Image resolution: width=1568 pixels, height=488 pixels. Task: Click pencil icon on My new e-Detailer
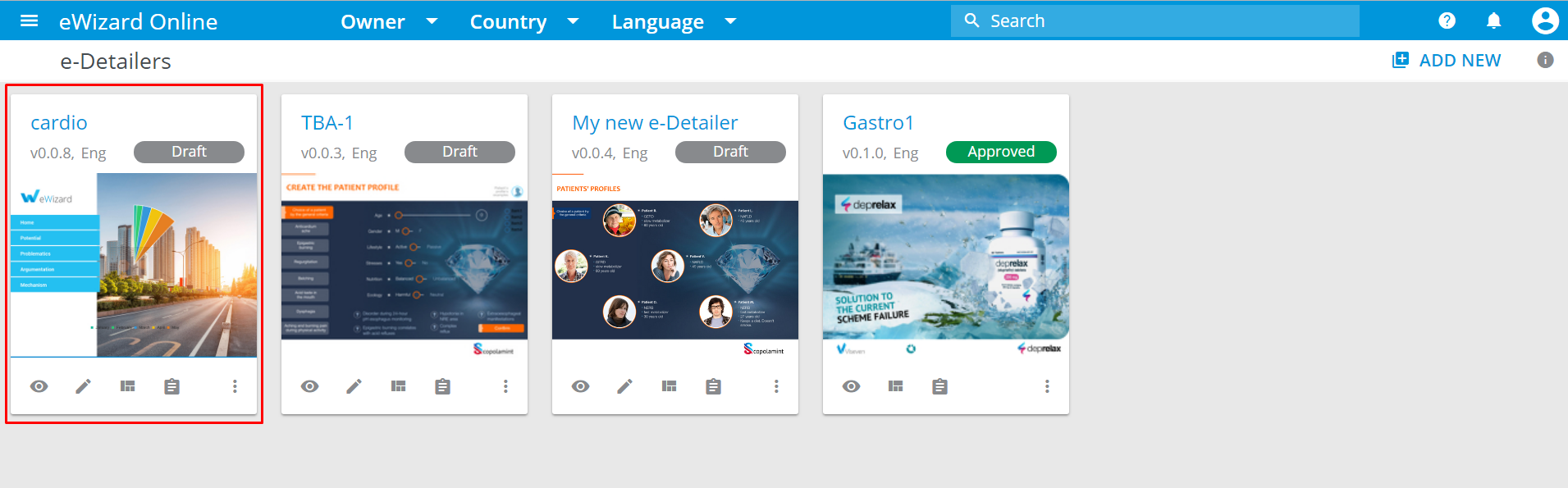pos(624,386)
